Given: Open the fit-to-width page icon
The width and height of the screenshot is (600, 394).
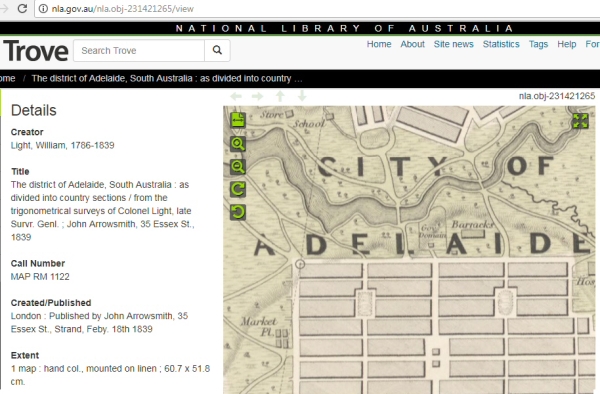Looking at the screenshot, I should pyautogui.click(x=238, y=120).
